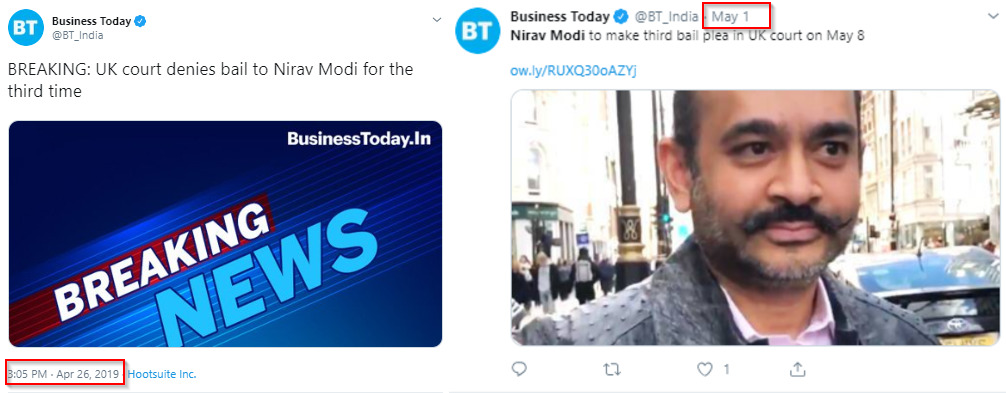Click verified badge beside right Business Today name
Screen dimensions: 1006x393
click(x=622, y=16)
